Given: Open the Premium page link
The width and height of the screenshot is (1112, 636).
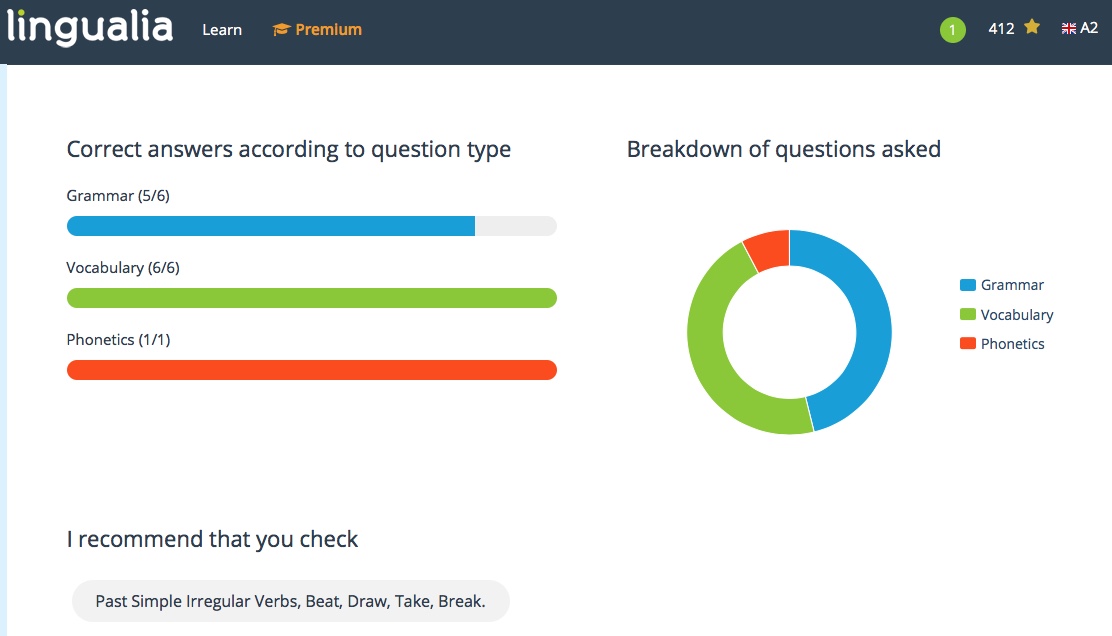Looking at the screenshot, I should [x=328, y=30].
